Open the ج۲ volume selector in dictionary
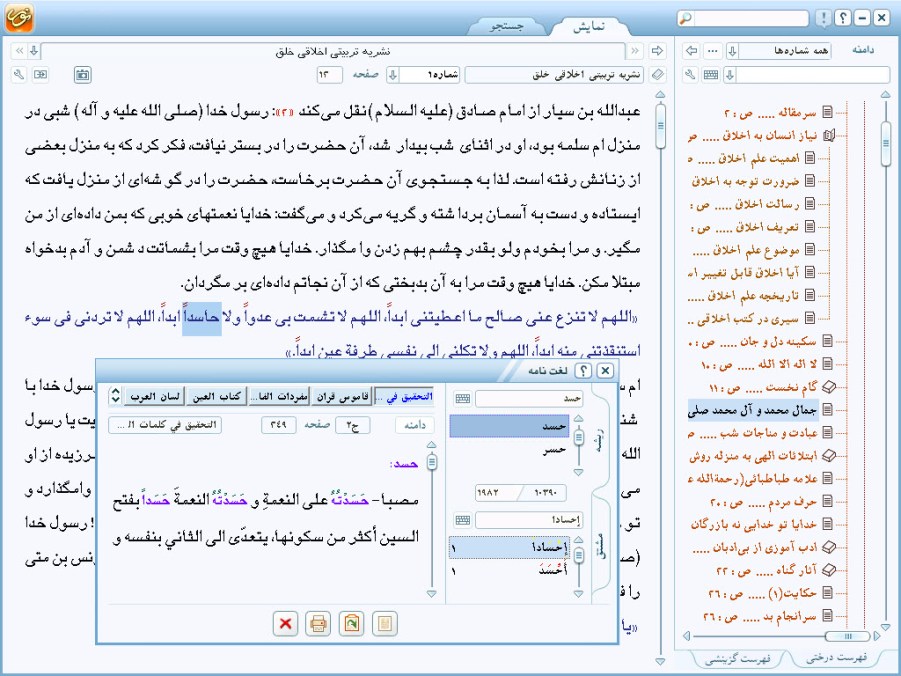901x676 pixels. click(352, 425)
